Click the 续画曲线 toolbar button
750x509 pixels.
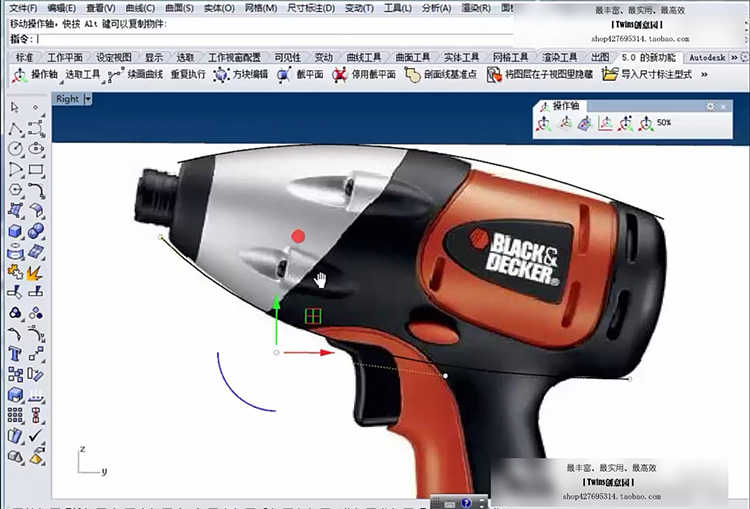coord(135,74)
